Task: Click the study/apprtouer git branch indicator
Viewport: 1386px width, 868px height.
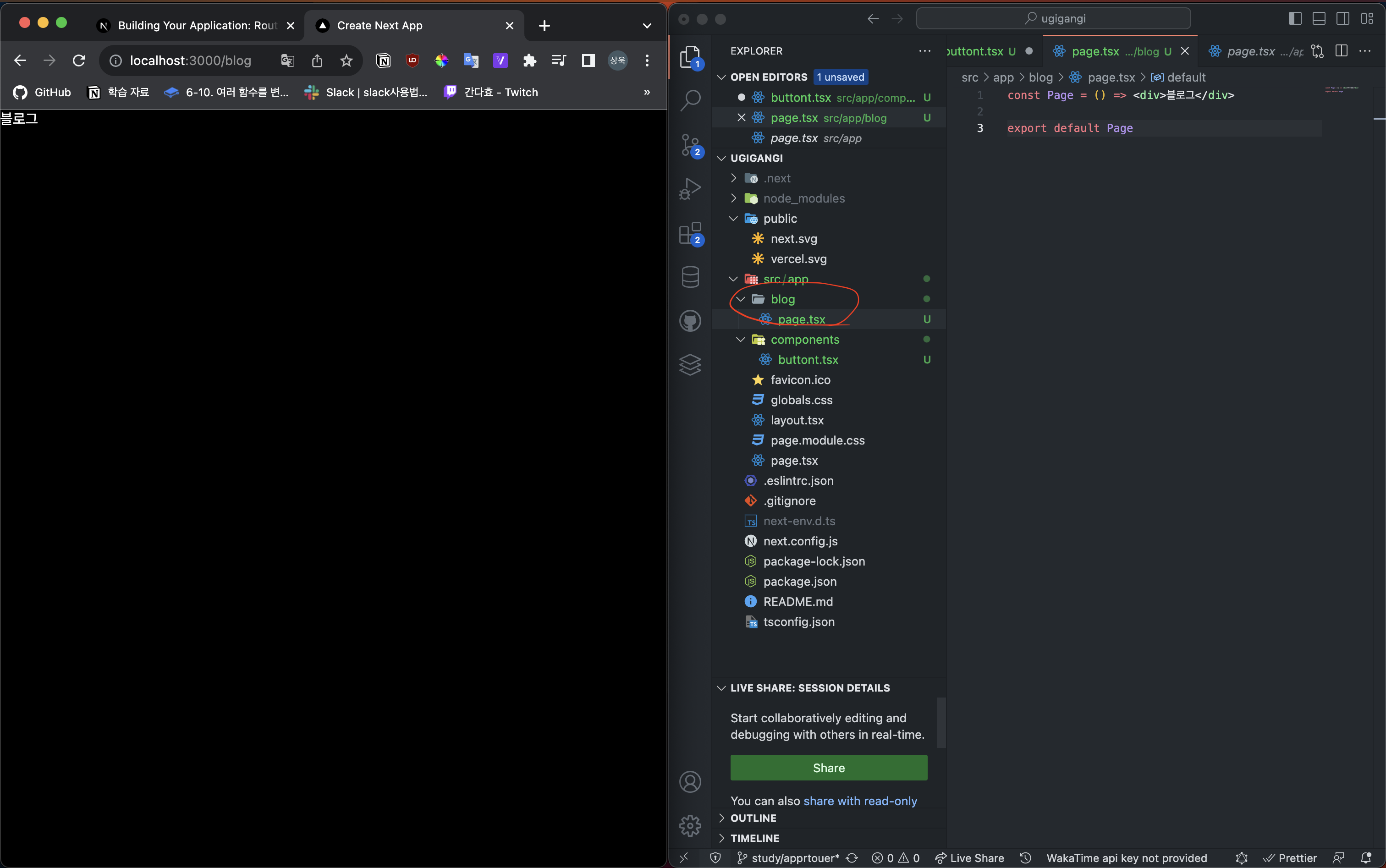Action: click(x=788, y=857)
